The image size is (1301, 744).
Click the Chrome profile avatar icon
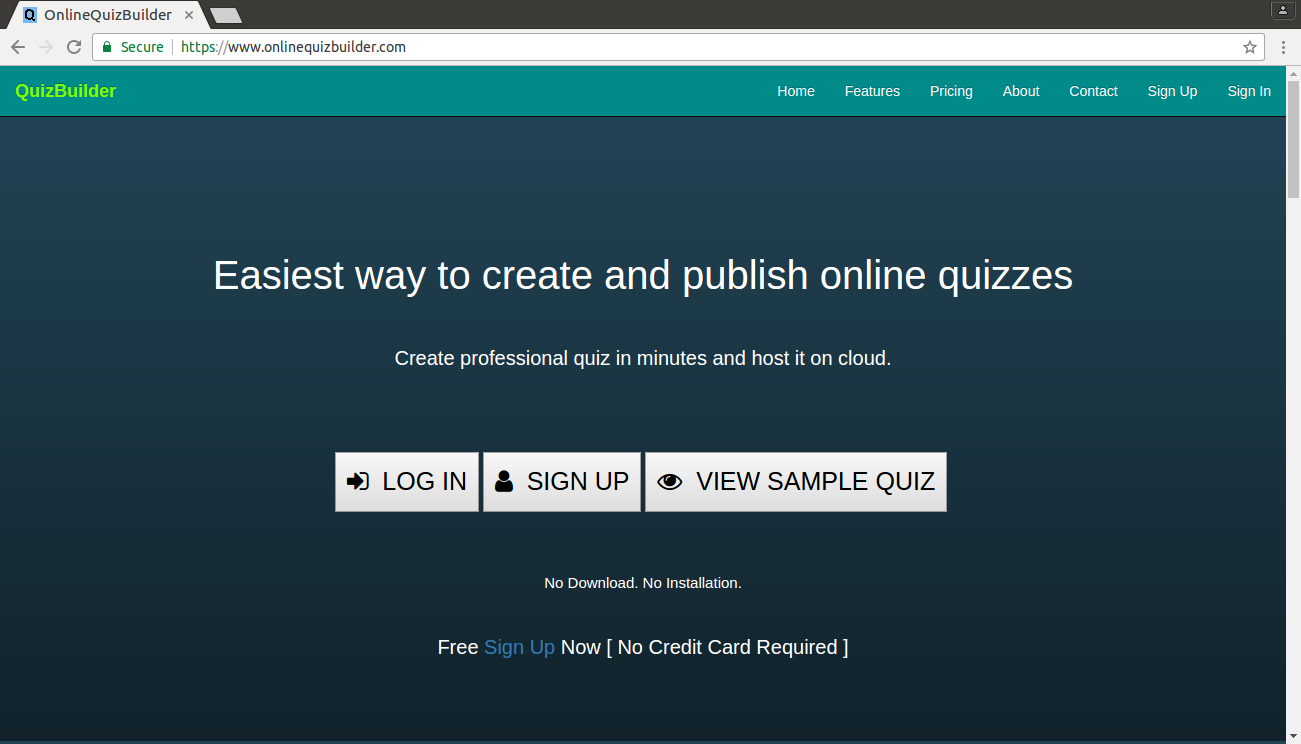click(1283, 10)
